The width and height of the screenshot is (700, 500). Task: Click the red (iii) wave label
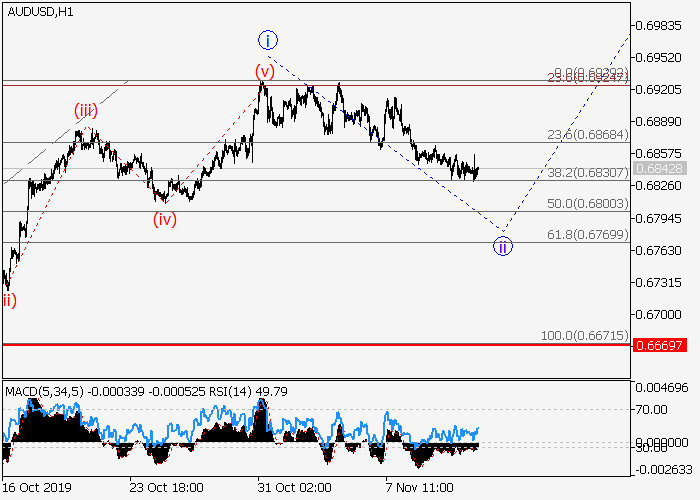click(x=85, y=110)
